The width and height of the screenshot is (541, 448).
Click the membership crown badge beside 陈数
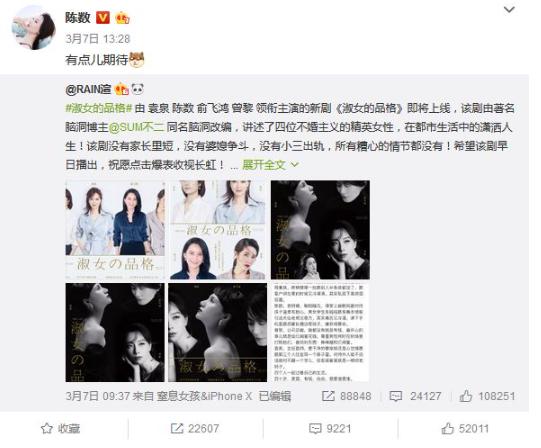122,17
